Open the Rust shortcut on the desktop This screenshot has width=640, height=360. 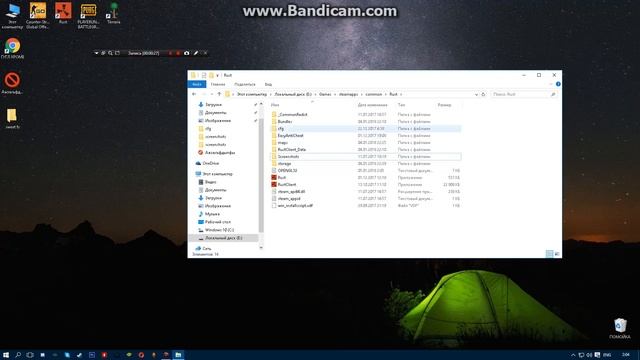point(63,13)
